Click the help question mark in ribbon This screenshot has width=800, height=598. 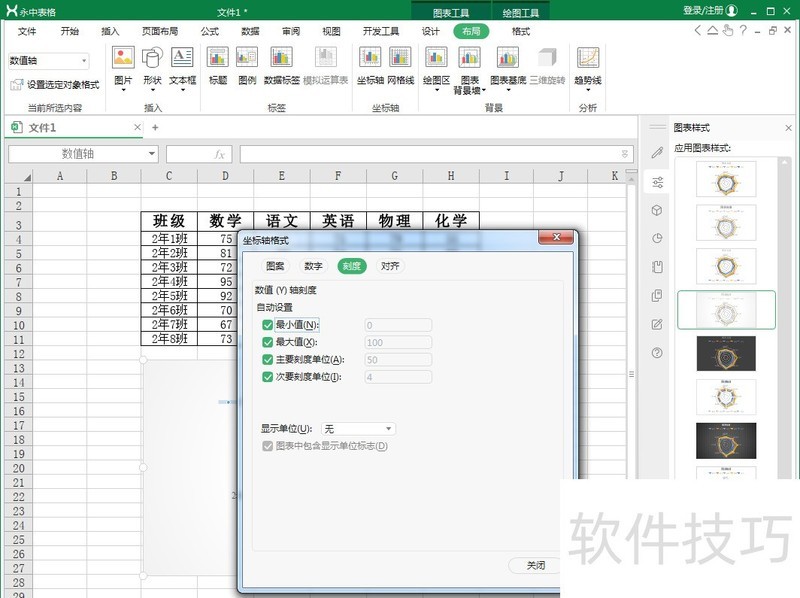pyautogui.click(x=743, y=31)
